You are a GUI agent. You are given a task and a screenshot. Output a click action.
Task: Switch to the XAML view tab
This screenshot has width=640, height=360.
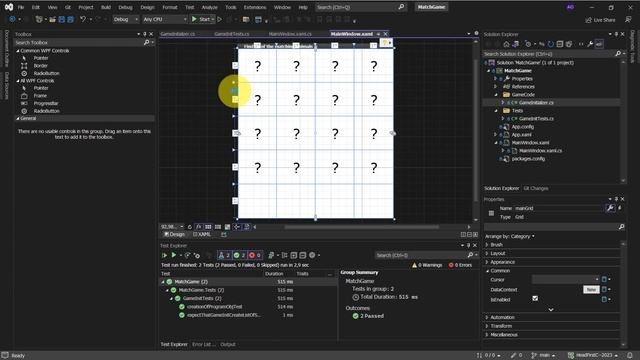pos(202,234)
